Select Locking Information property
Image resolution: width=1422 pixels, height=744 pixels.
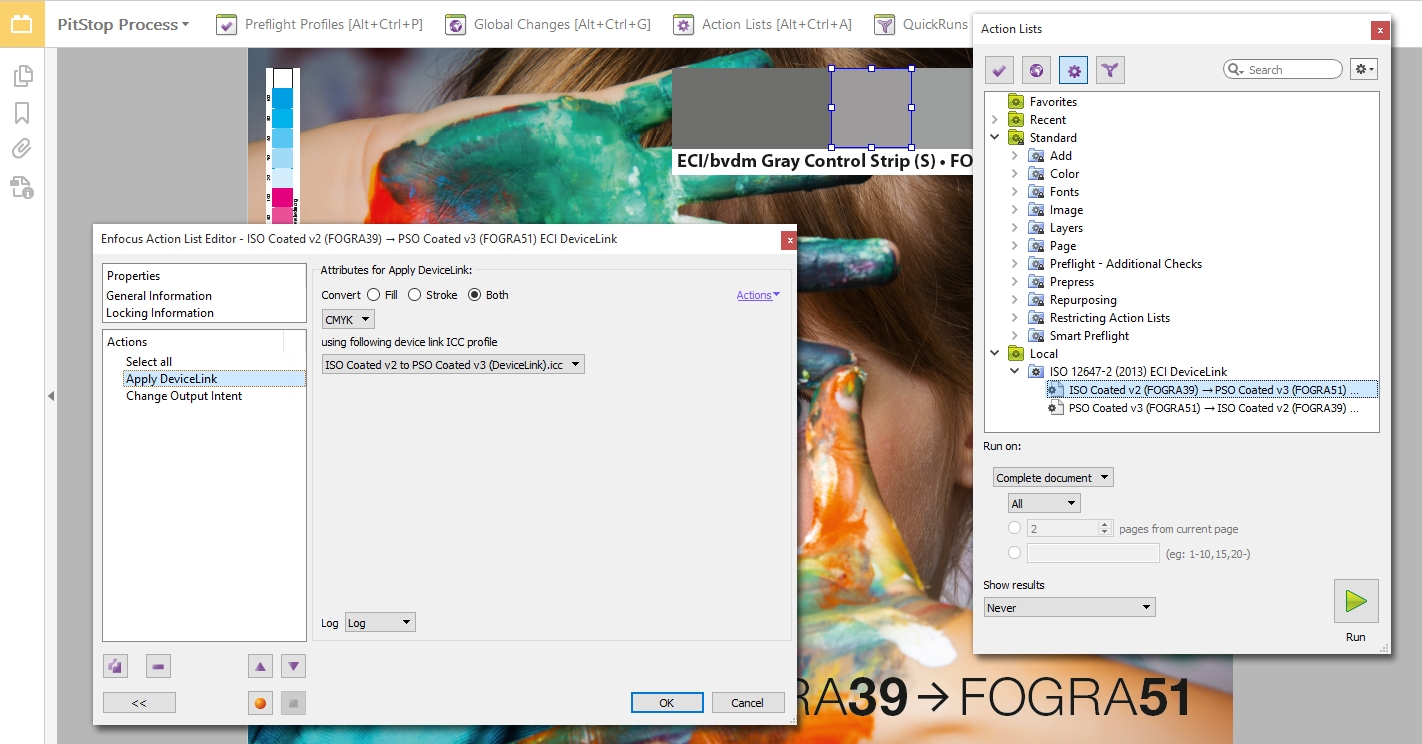tap(160, 313)
